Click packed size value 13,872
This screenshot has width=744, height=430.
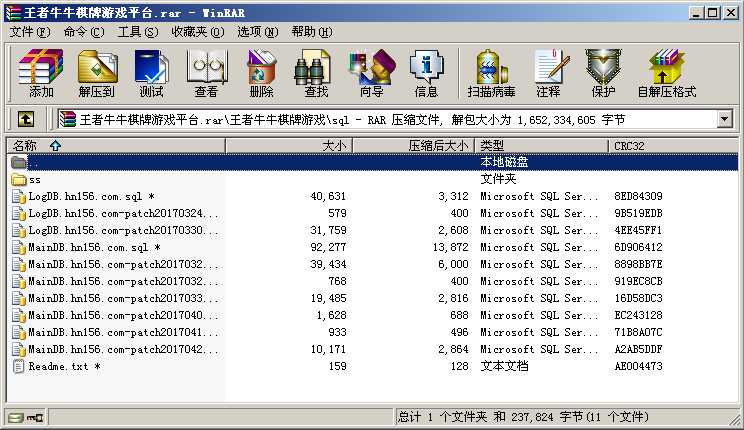[x=450, y=247]
